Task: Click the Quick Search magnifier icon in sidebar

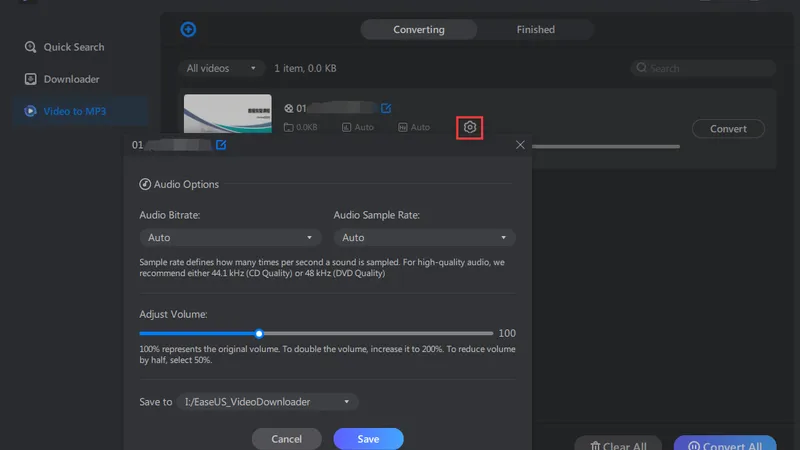Action: 31,47
